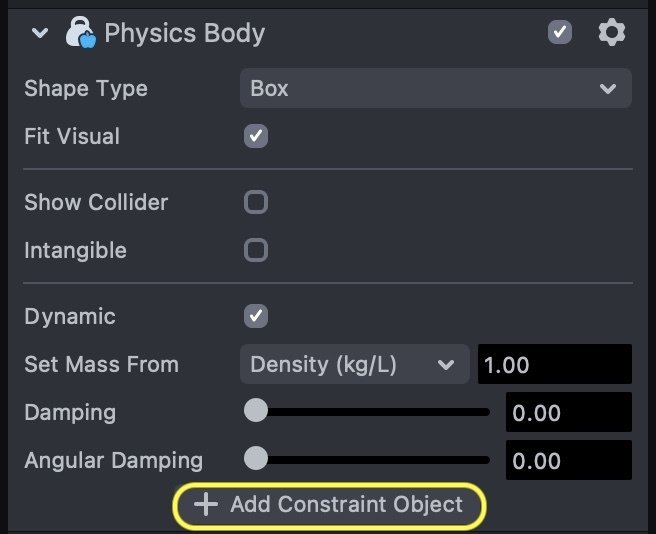656x534 pixels.
Task: Click the Angular Damping slider handle
Action: pyautogui.click(x=256, y=459)
